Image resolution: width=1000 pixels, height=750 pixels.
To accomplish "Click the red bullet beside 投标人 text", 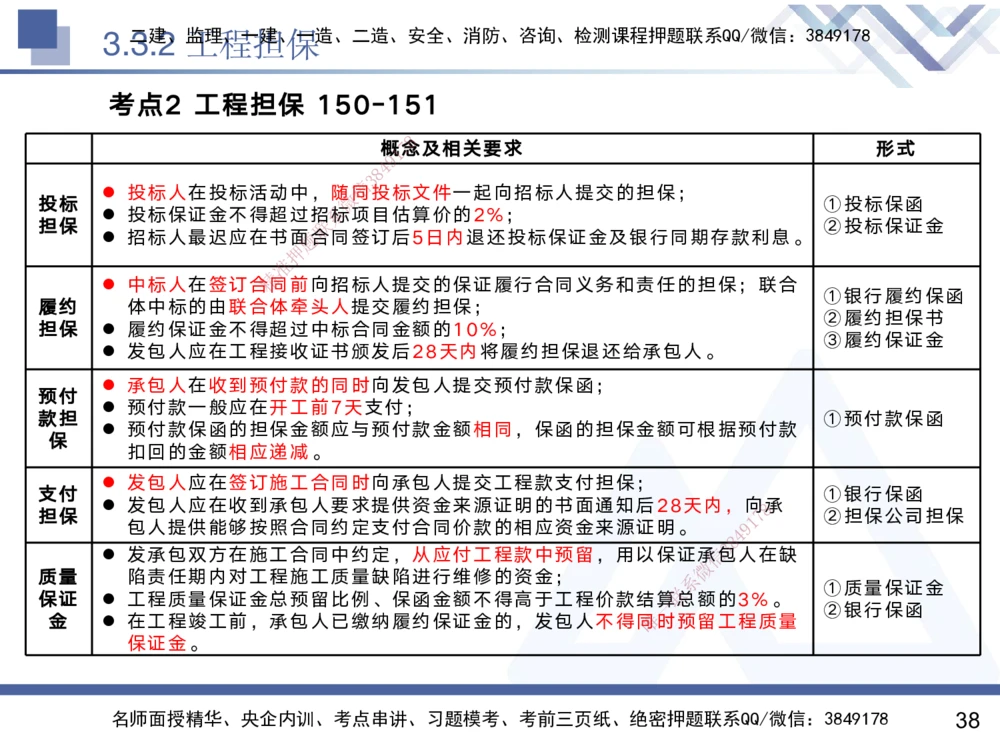I will click(110, 189).
